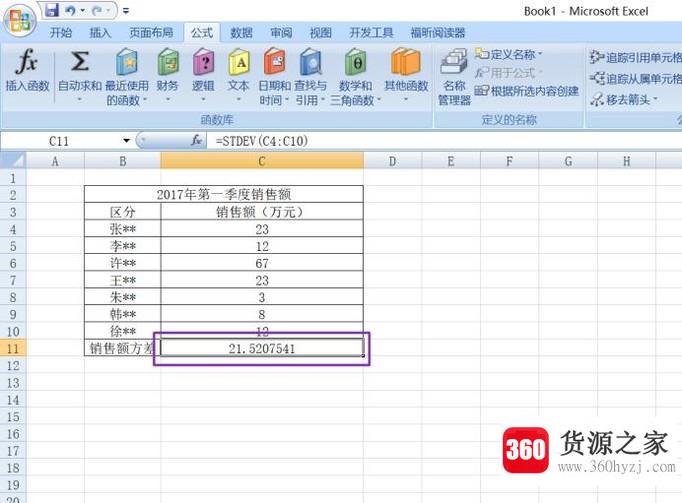The height and width of the screenshot is (503, 682).
Task: Click 定义名称 button
Action: [x=508, y=54]
